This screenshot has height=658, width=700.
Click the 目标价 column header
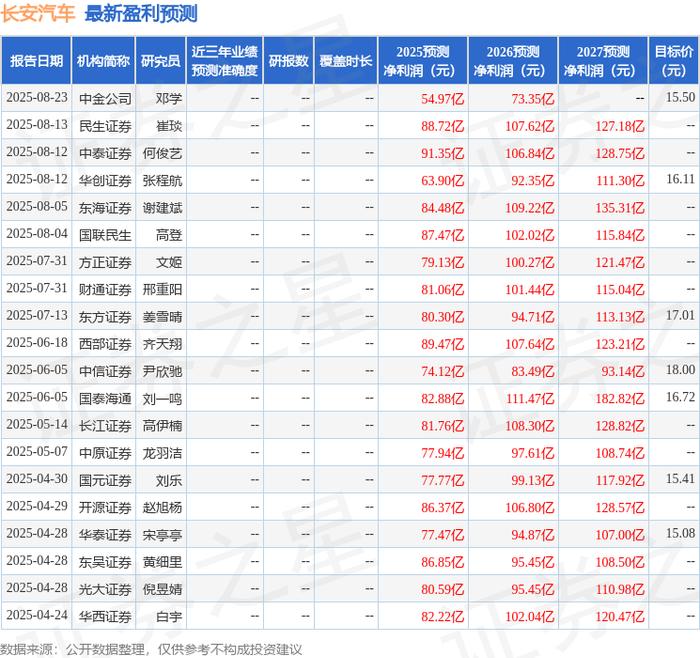pyautogui.click(x=674, y=61)
